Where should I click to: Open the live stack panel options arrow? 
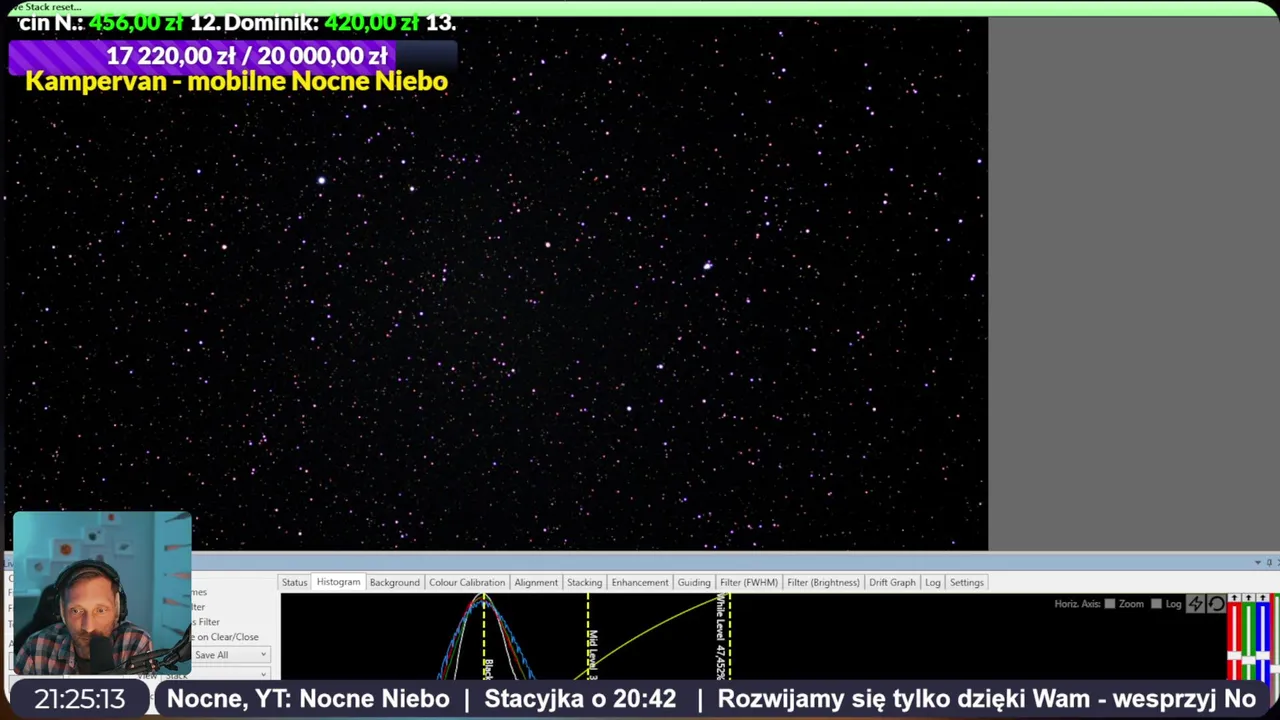(1257, 563)
